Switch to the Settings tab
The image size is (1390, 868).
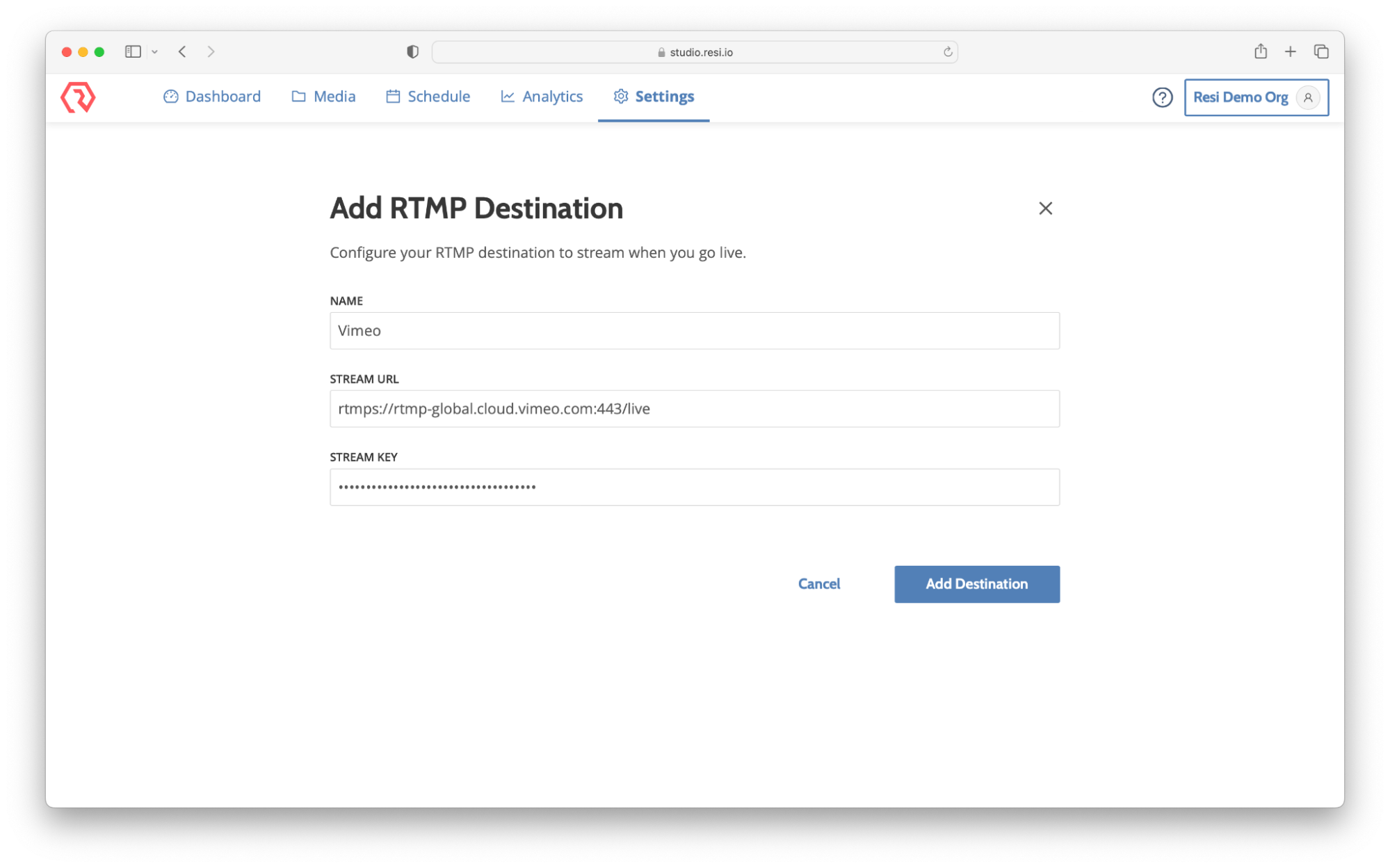[x=665, y=97]
